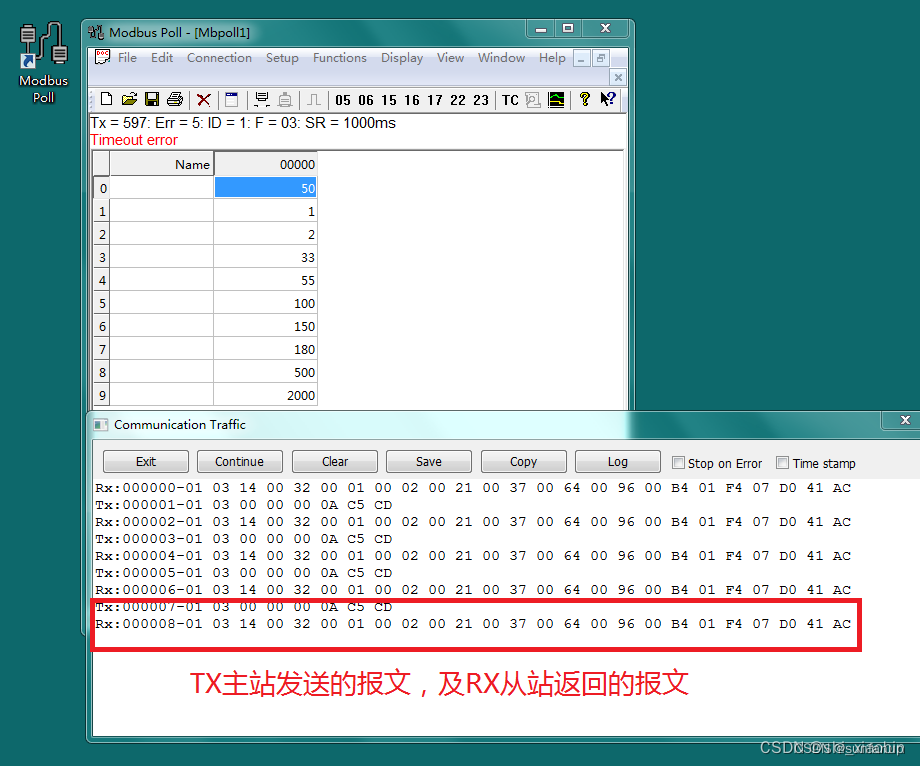The height and width of the screenshot is (766, 920).
Task: Select the value 150 cell in row 6
Action: tap(265, 326)
